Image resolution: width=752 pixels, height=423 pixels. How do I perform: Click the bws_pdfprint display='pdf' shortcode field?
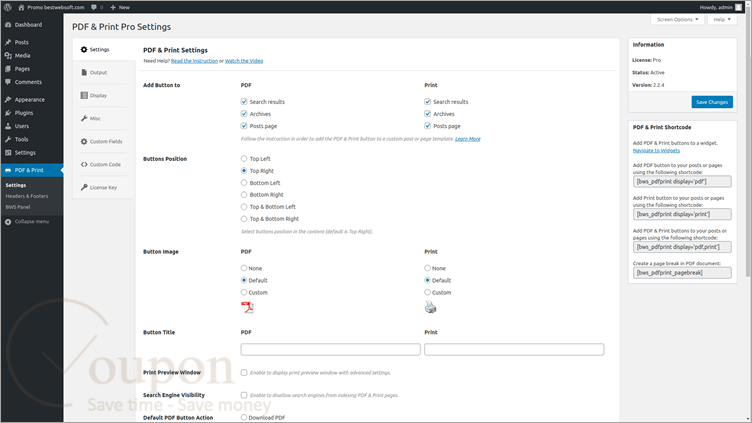(x=682, y=182)
